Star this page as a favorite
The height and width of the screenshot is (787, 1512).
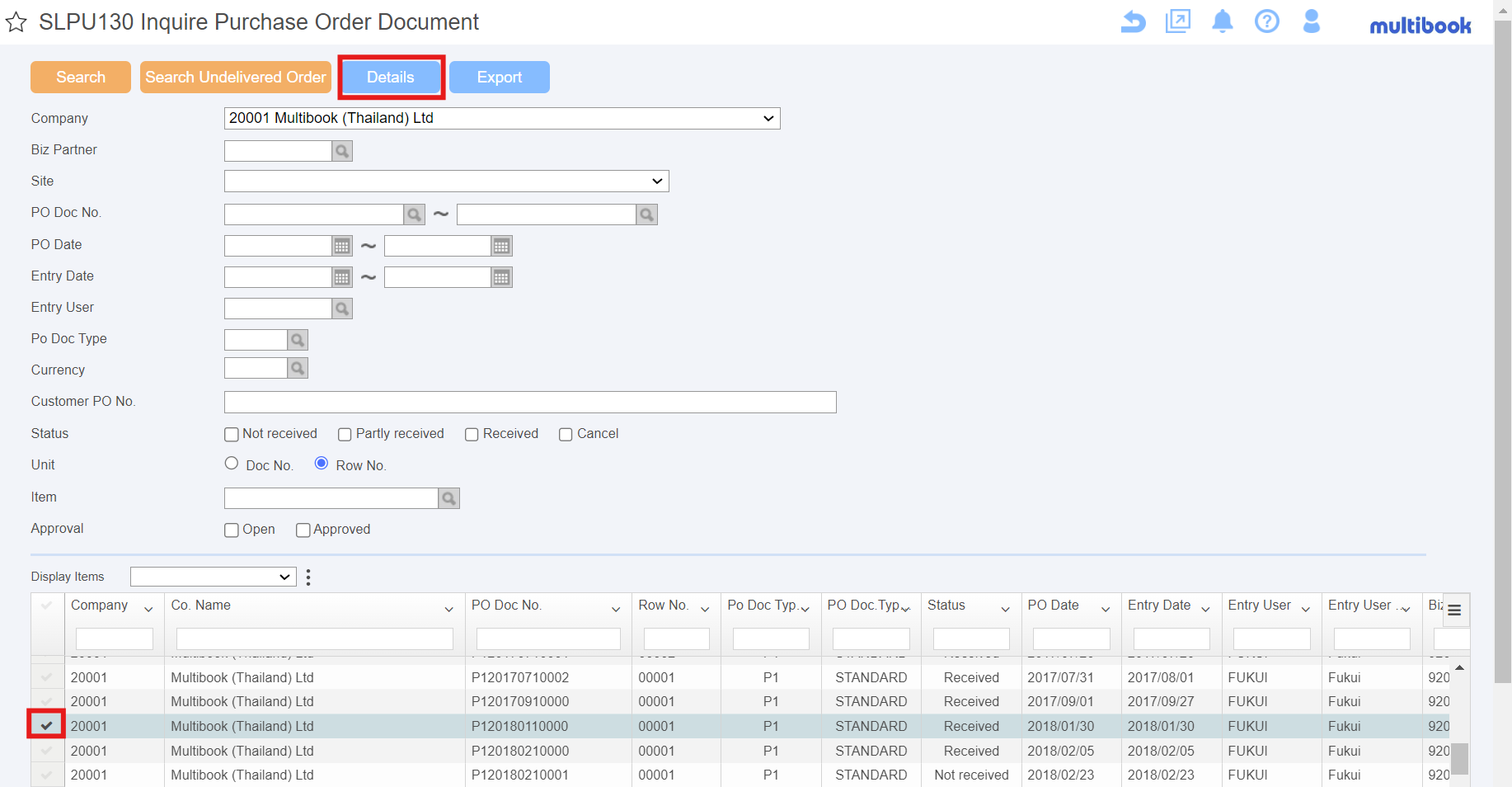(x=16, y=22)
